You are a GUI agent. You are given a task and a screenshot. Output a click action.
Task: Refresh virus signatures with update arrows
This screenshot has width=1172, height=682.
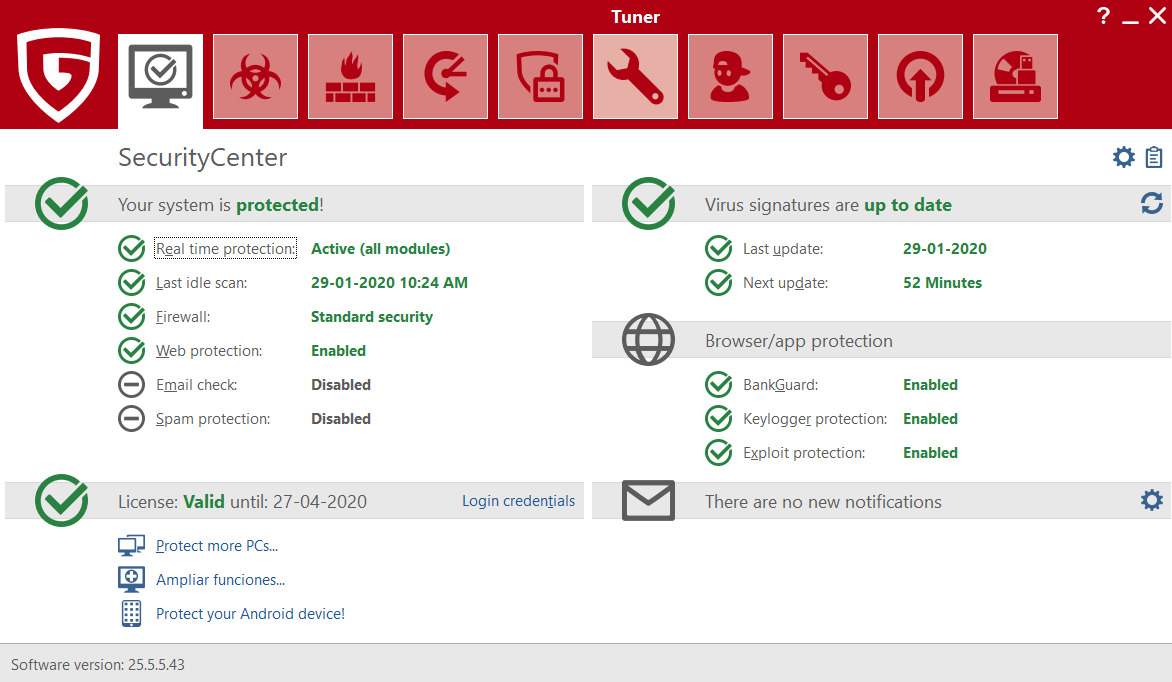[x=1152, y=203]
